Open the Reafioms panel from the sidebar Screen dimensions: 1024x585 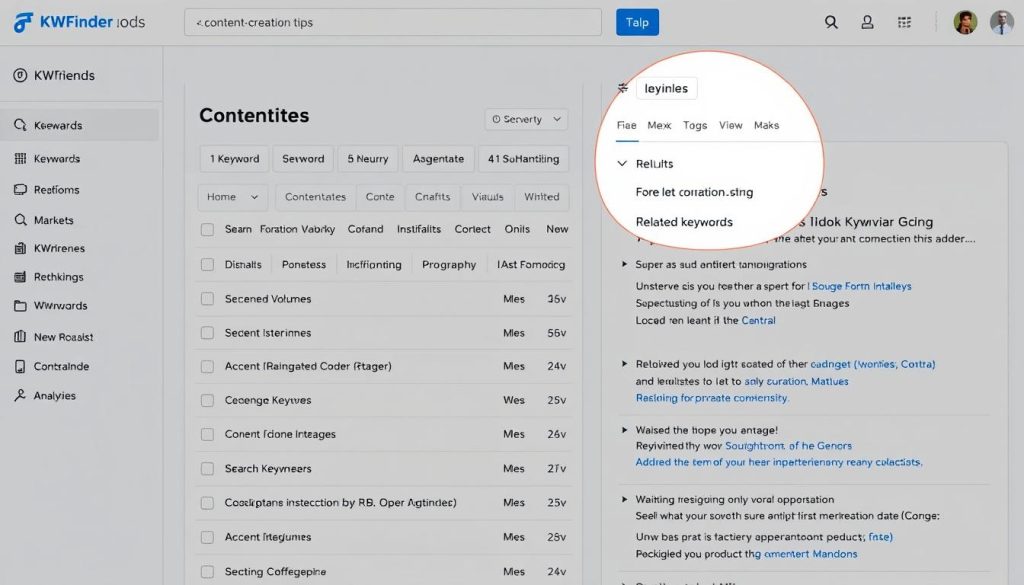pyautogui.click(x=22, y=189)
